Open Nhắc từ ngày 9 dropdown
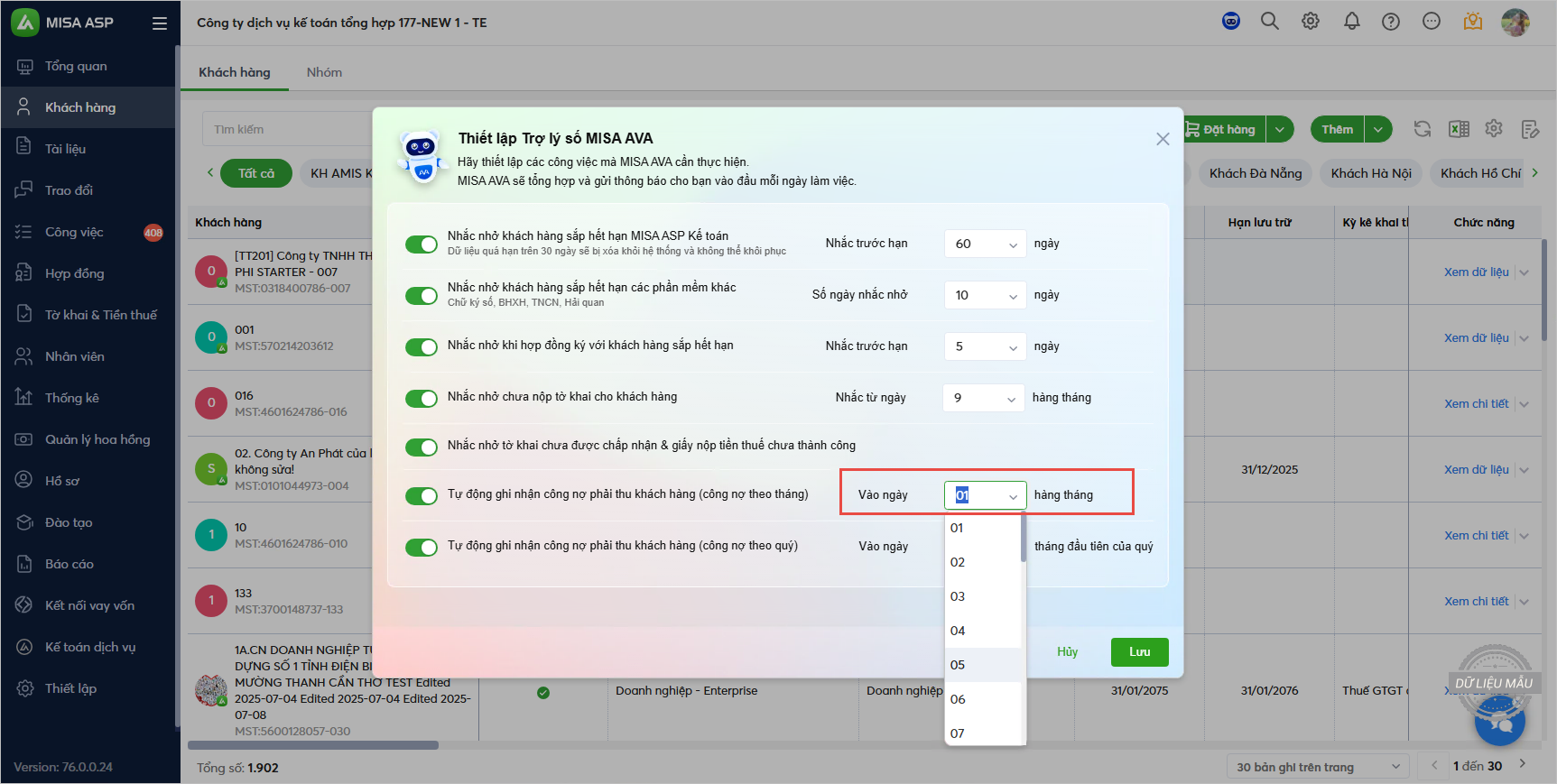Image resolution: width=1557 pixels, height=784 pixels. 983,398
